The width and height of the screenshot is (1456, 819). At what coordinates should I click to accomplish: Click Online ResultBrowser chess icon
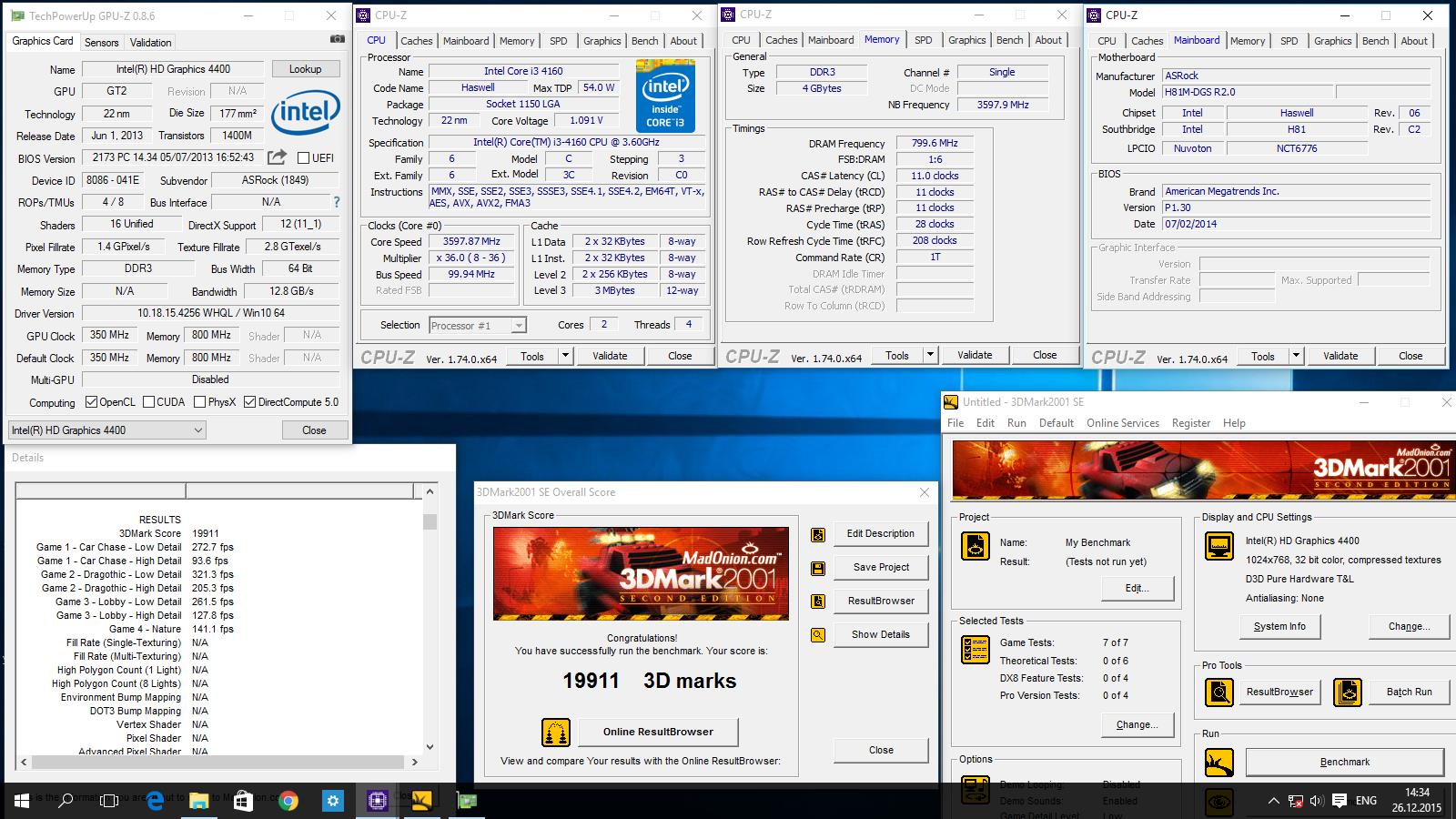(555, 732)
